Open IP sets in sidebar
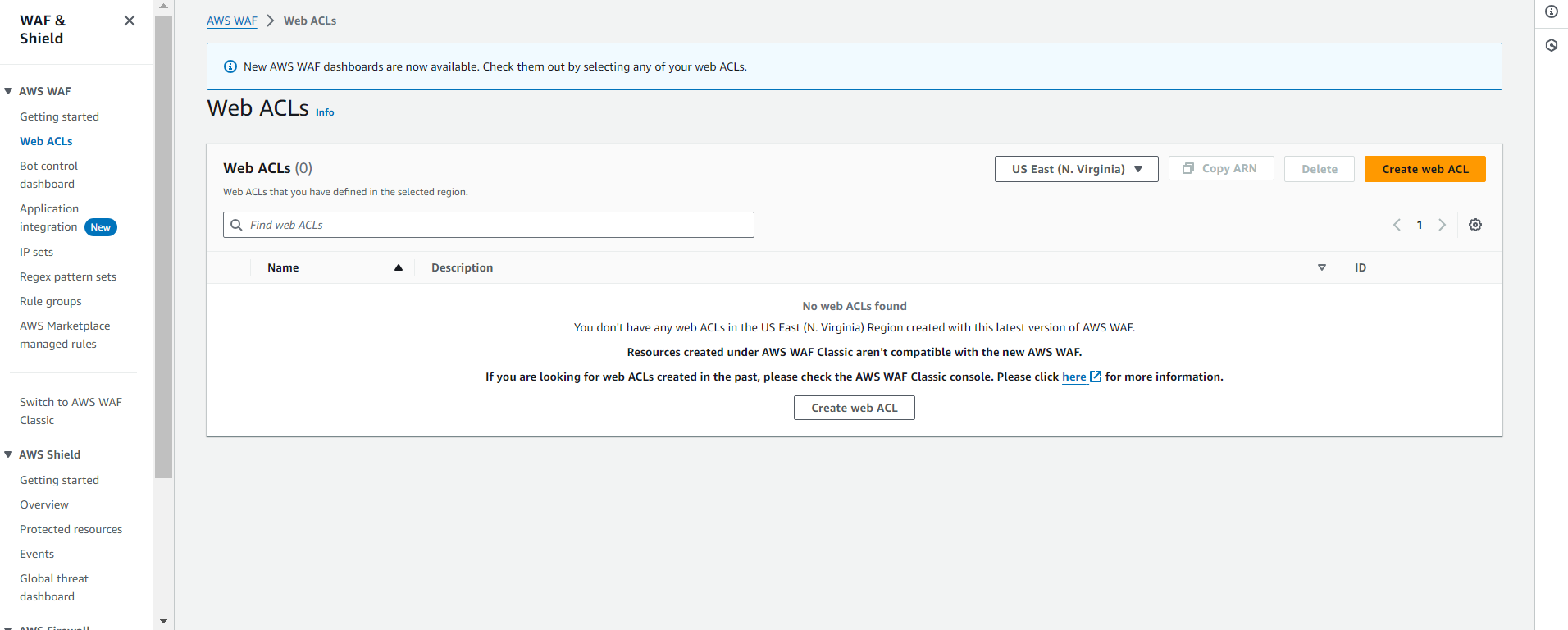Image resolution: width=1568 pixels, height=630 pixels. tap(36, 252)
